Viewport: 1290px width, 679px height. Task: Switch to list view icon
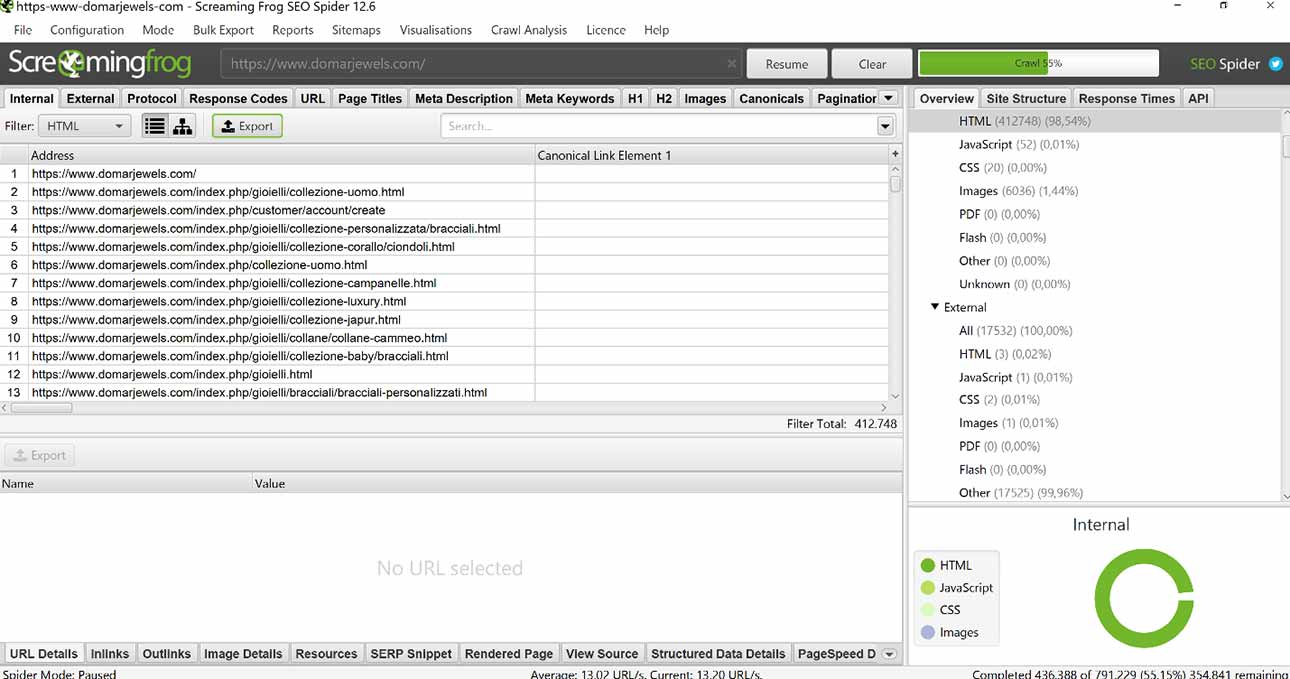point(154,126)
